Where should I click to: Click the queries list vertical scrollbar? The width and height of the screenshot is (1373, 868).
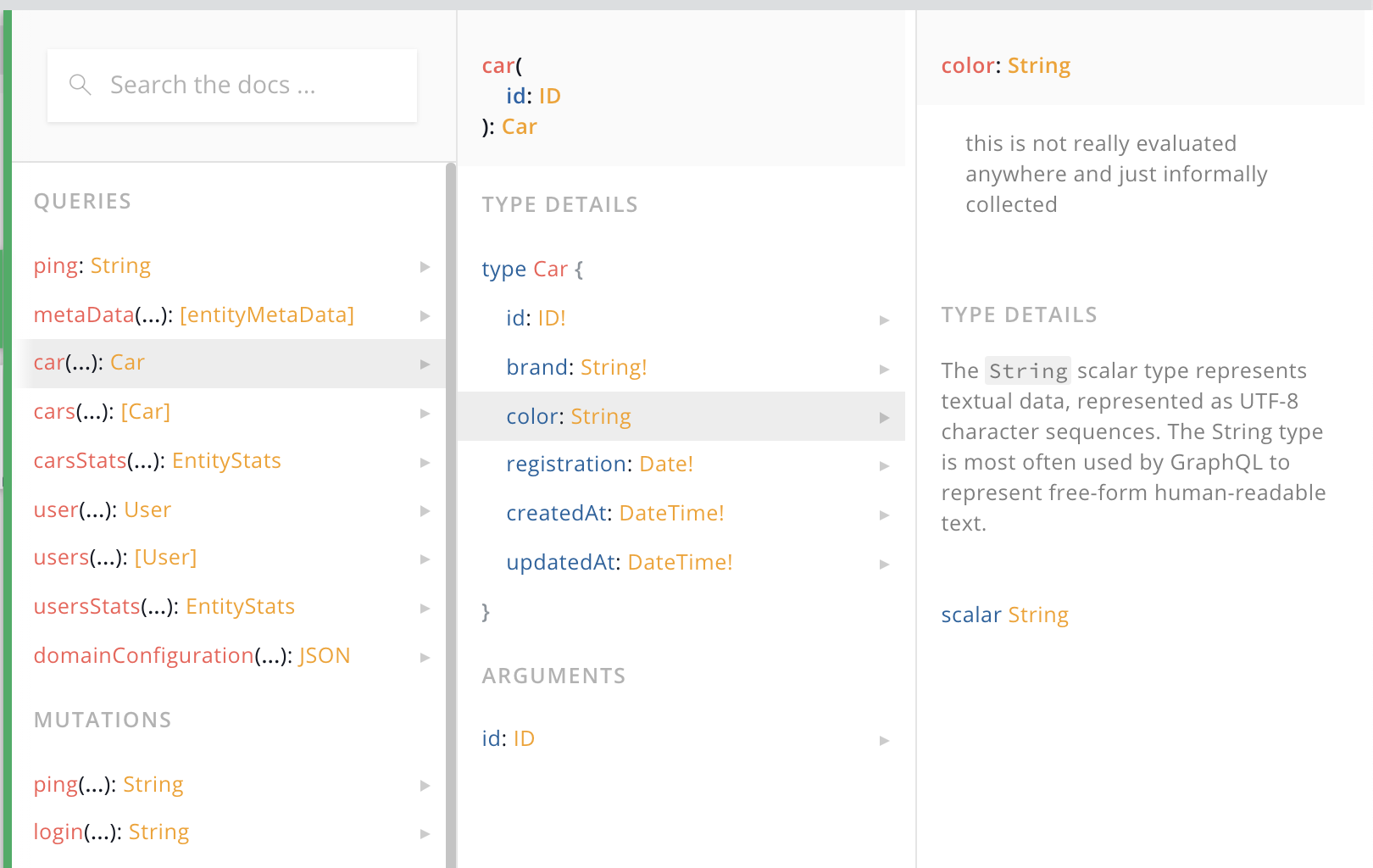coord(451,509)
